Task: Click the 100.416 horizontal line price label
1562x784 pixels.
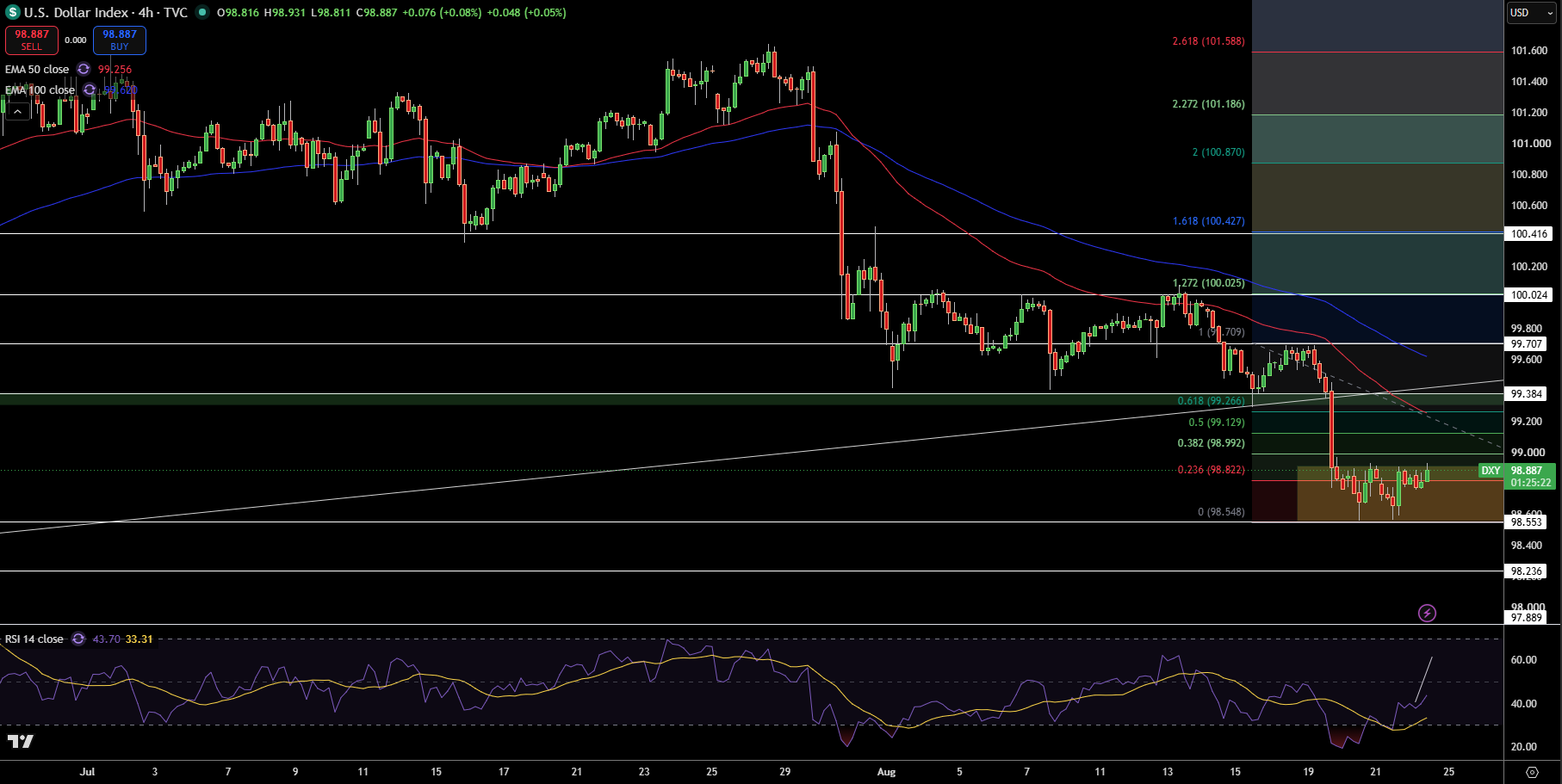Action: point(1529,233)
